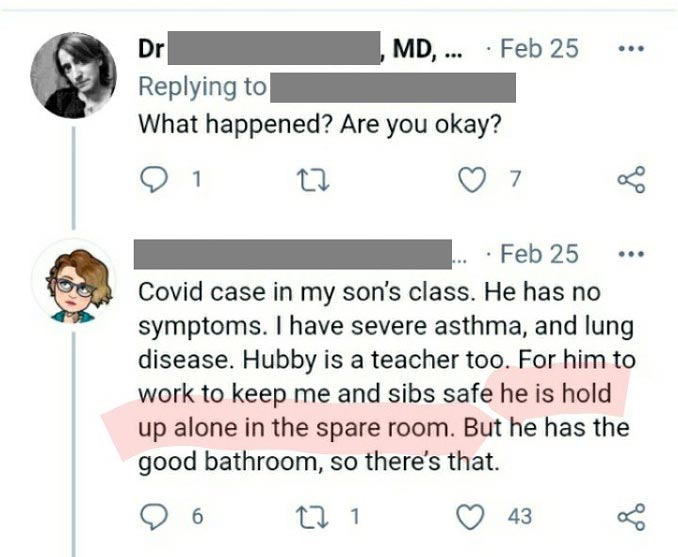Reply to the Covid case tweet
The height and width of the screenshot is (557, 678).
(x=152, y=516)
